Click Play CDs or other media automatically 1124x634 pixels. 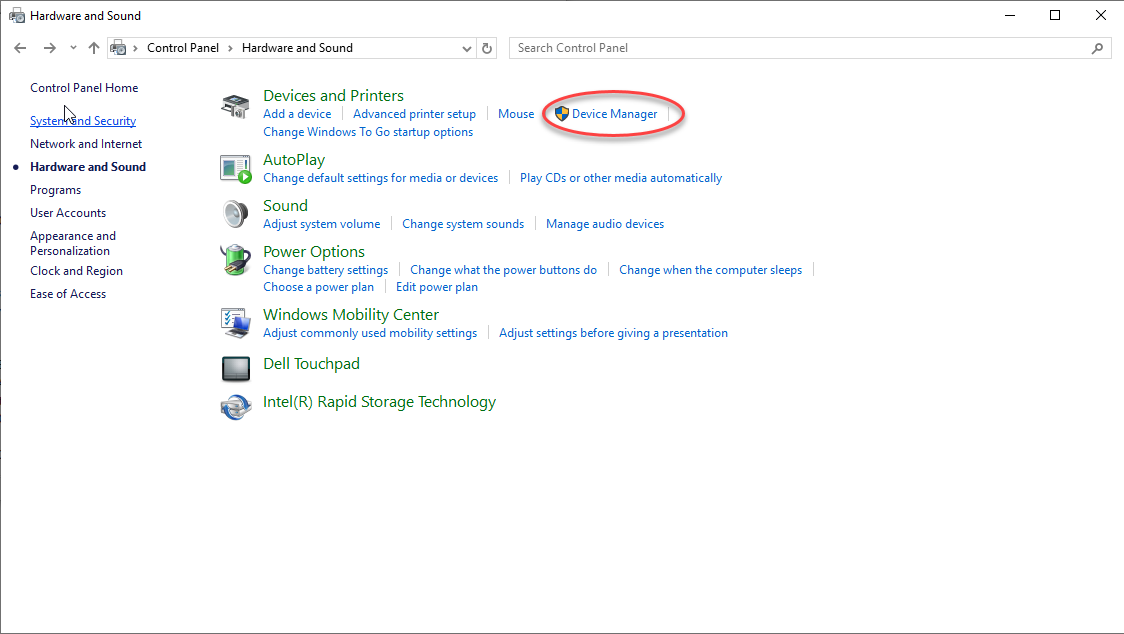pos(621,178)
